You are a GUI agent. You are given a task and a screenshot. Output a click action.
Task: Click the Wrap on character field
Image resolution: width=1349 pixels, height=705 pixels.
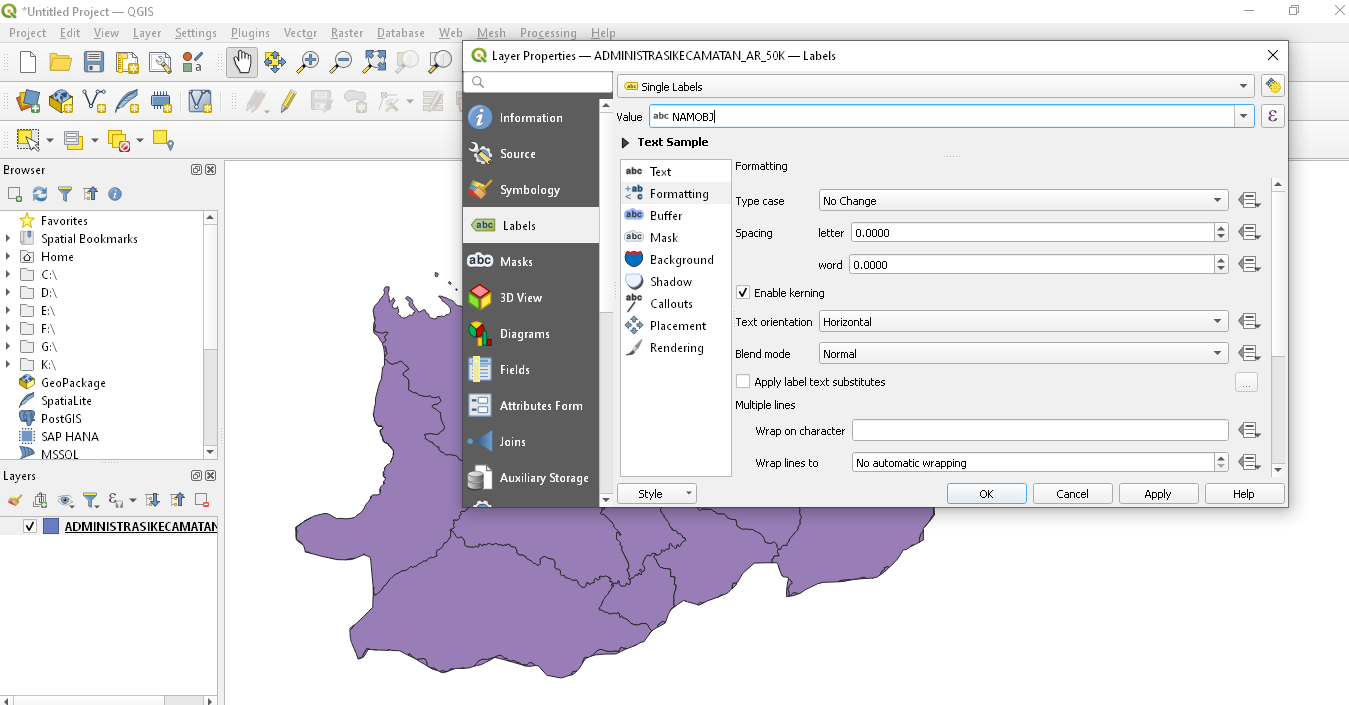click(x=1039, y=431)
